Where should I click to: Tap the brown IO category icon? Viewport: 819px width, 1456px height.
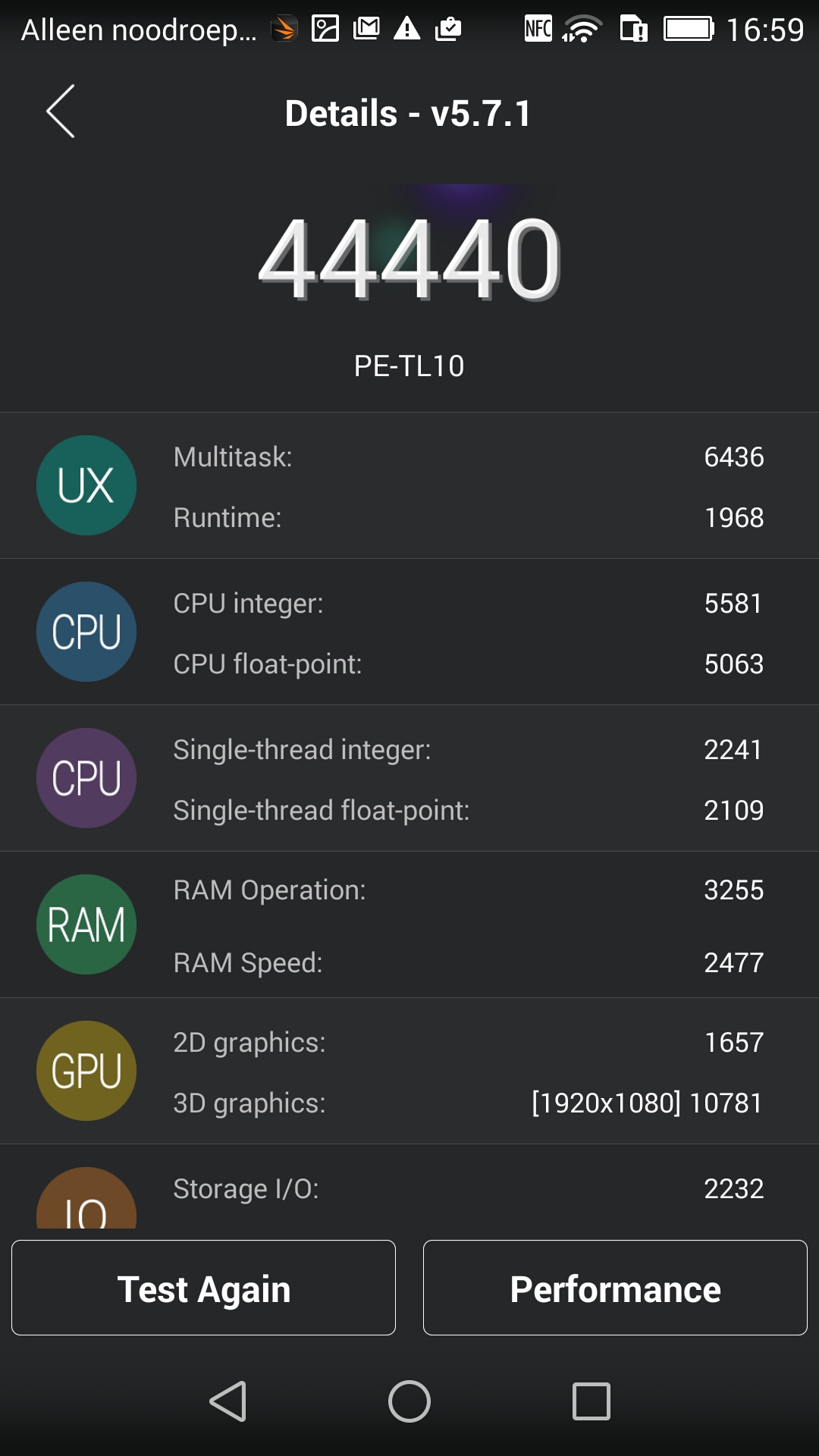pos(86,1198)
